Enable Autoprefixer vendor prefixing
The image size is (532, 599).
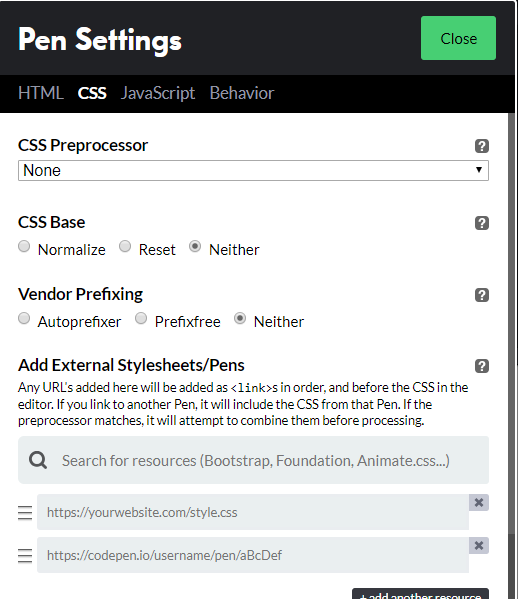coord(24,318)
